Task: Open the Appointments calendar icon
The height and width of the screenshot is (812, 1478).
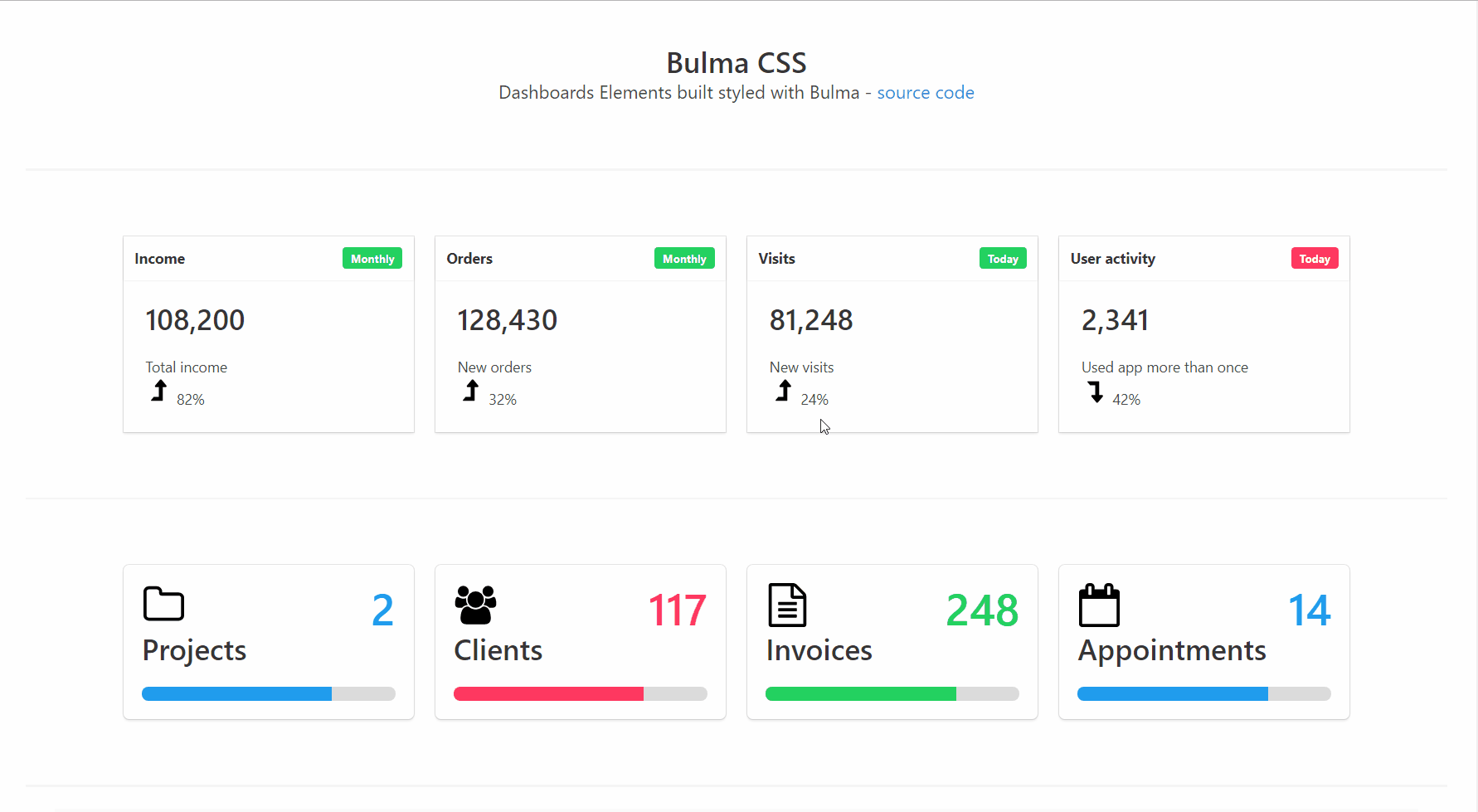Action: [1098, 605]
